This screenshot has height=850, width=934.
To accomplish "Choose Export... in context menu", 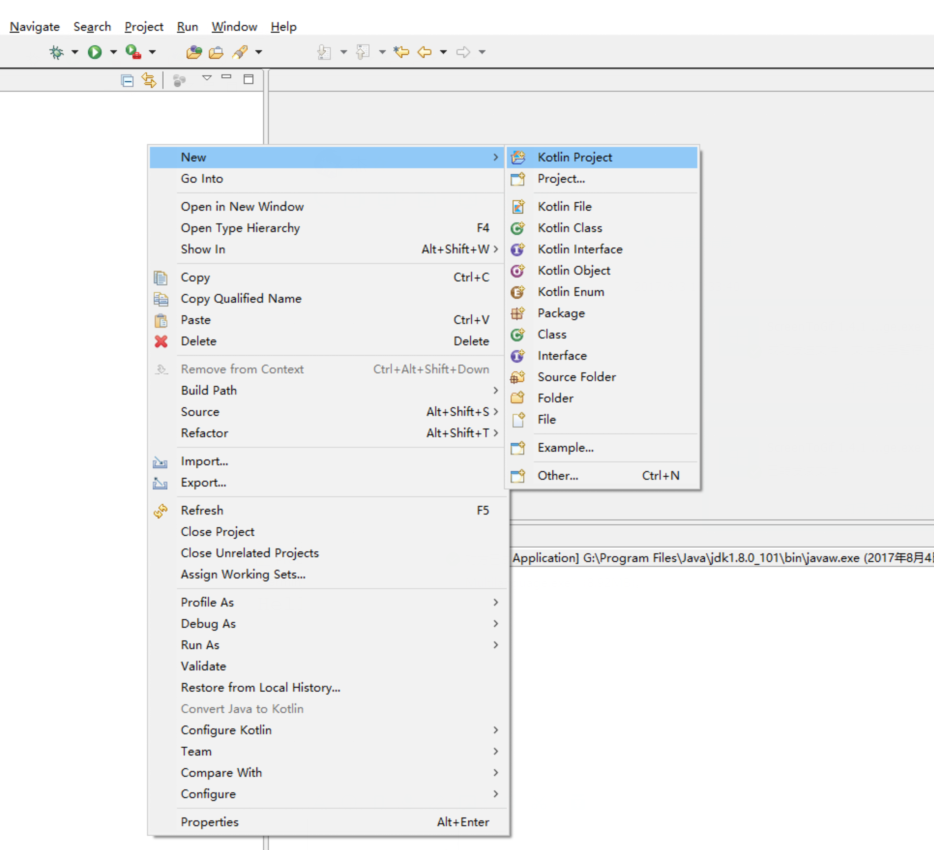I will [327, 483].
